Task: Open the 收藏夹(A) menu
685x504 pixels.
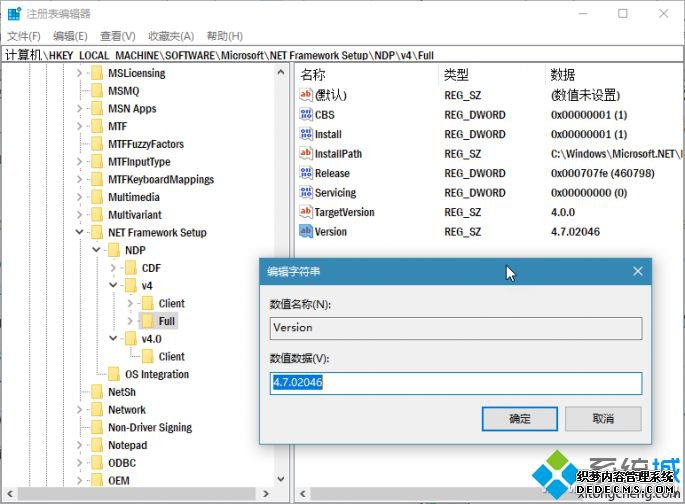Action: (171, 36)
